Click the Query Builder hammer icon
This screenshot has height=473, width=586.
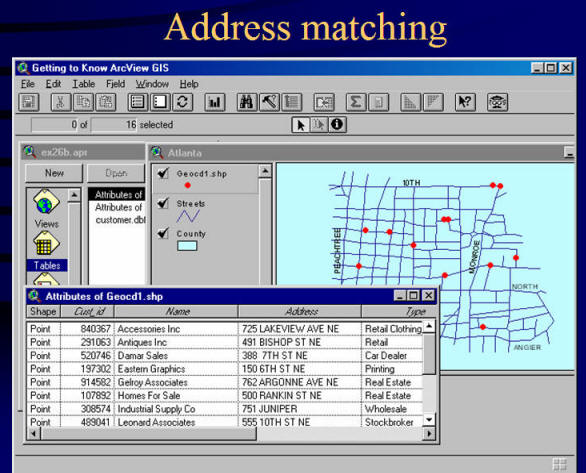point(269,102)
